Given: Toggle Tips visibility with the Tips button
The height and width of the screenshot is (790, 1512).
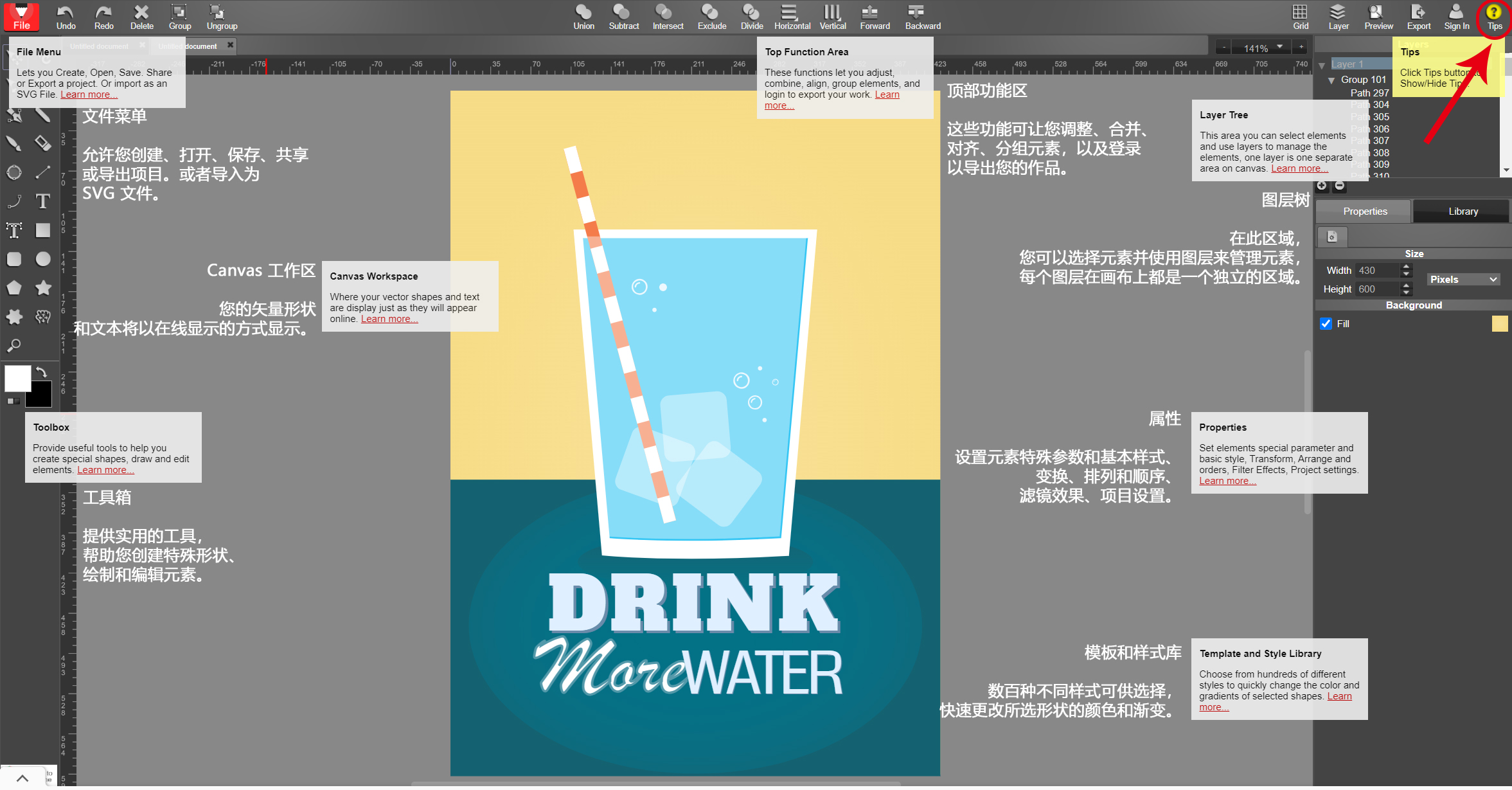Looking at the screenshot, I should [x=1494, y=16].
